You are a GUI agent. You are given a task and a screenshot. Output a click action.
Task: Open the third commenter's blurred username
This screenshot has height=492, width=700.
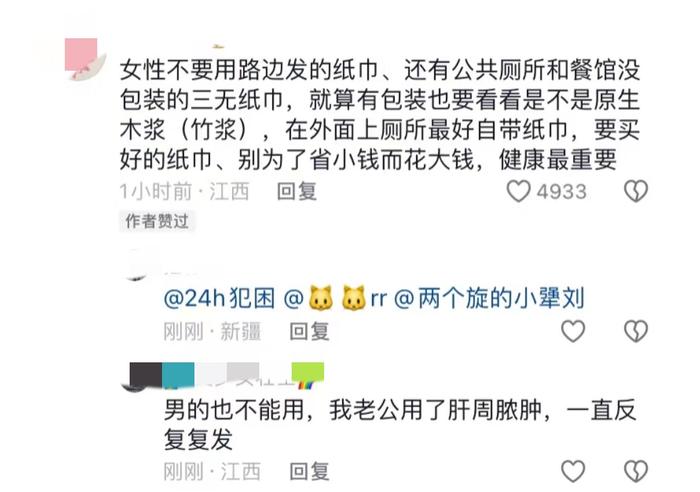click(227, 375)
